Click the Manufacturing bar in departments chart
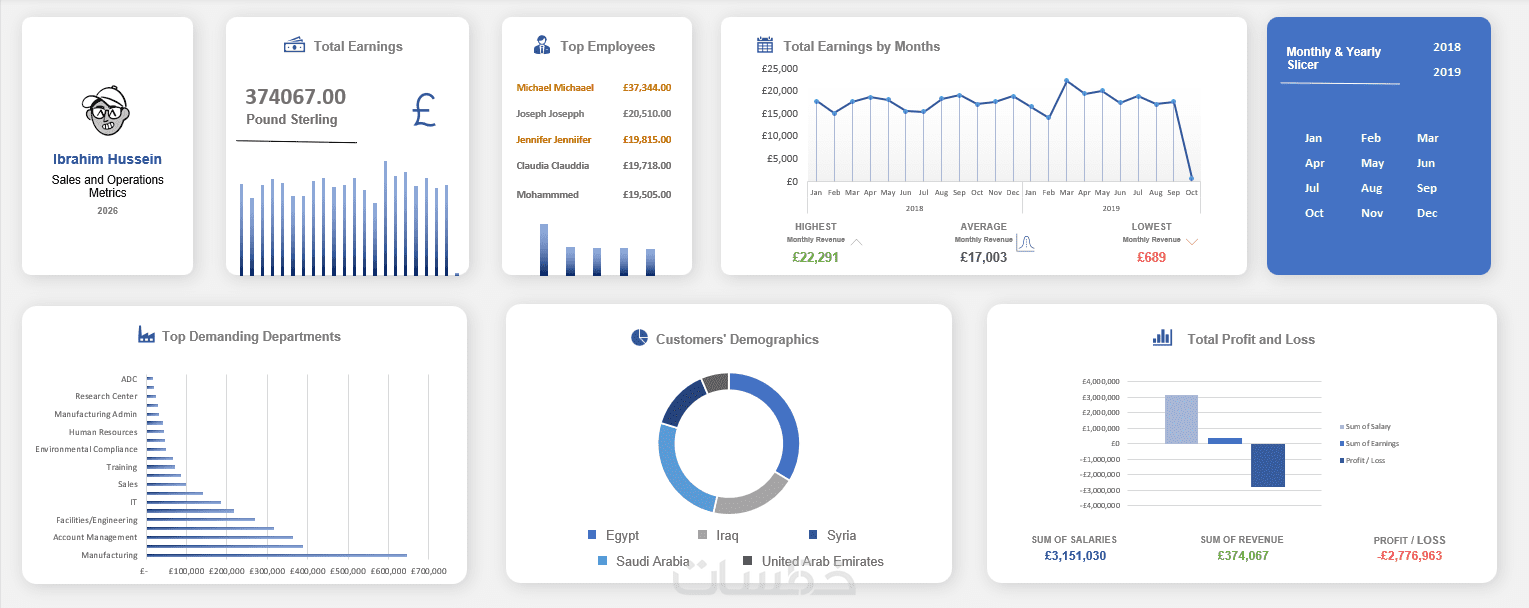Screen dimensions: 1529x608 [277, 555]
